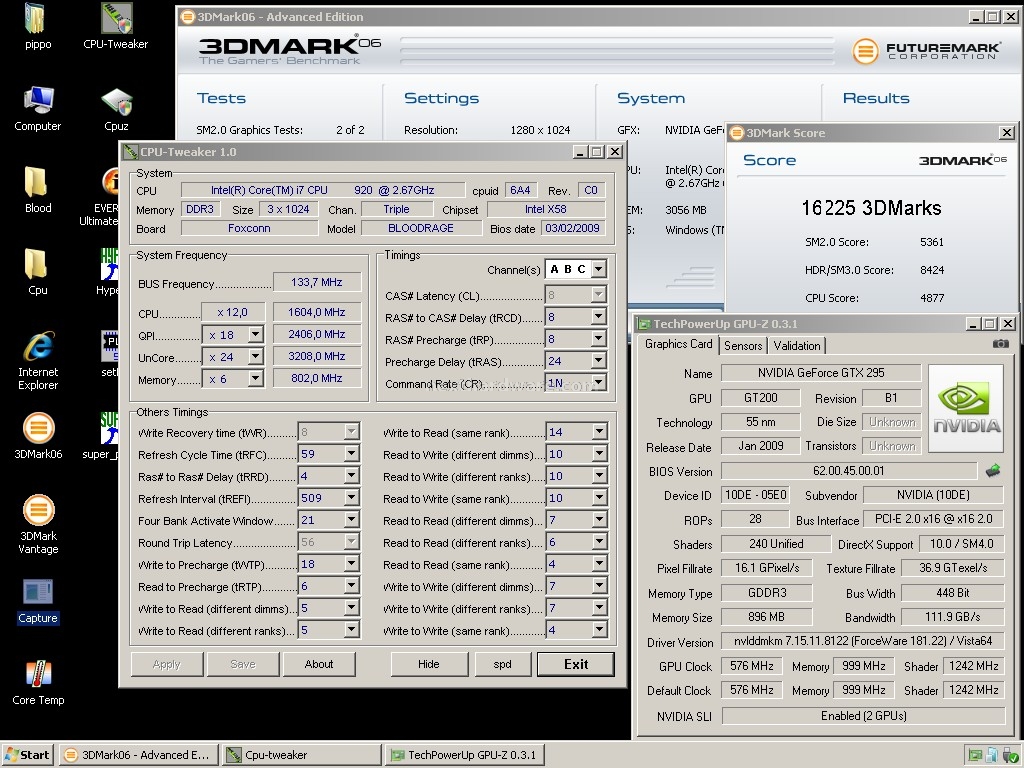The width and height of the screenshot is (1024, 768).
Task: Click the Futuremark Corporation logo
Action: [x=926, y=50]
